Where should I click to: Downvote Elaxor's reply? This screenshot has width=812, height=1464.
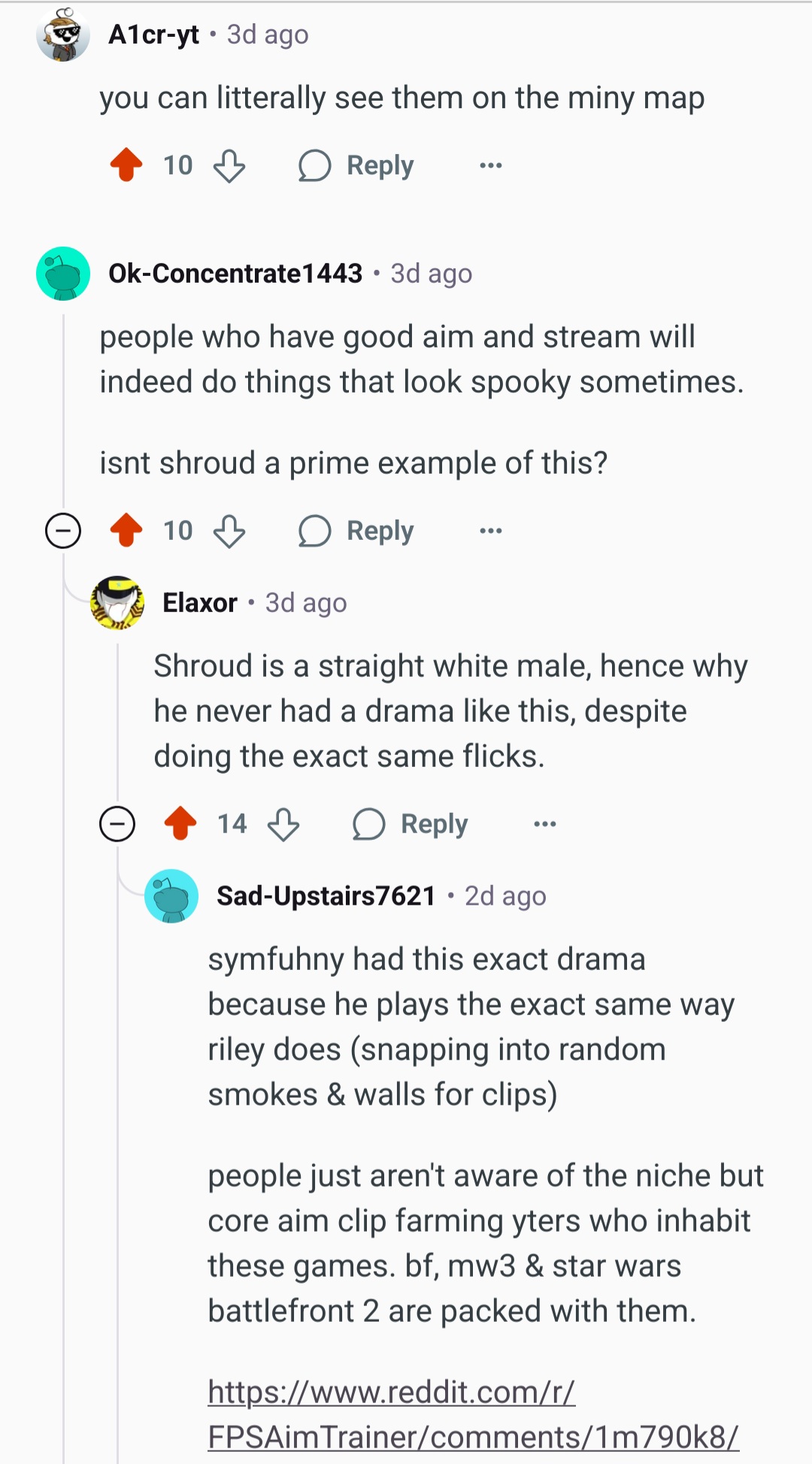pyautogui.click(x=283, y=824)
